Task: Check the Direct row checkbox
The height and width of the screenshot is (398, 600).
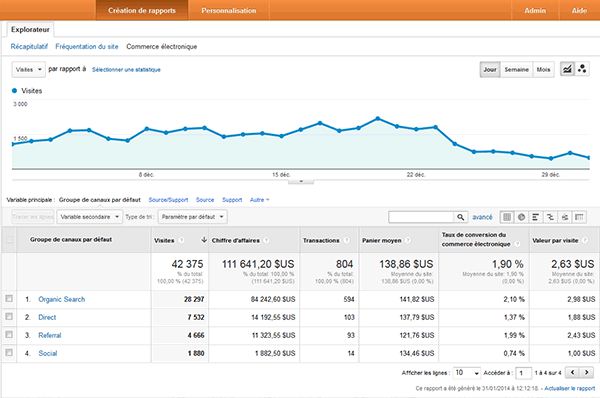Action: tap(9, 316)
